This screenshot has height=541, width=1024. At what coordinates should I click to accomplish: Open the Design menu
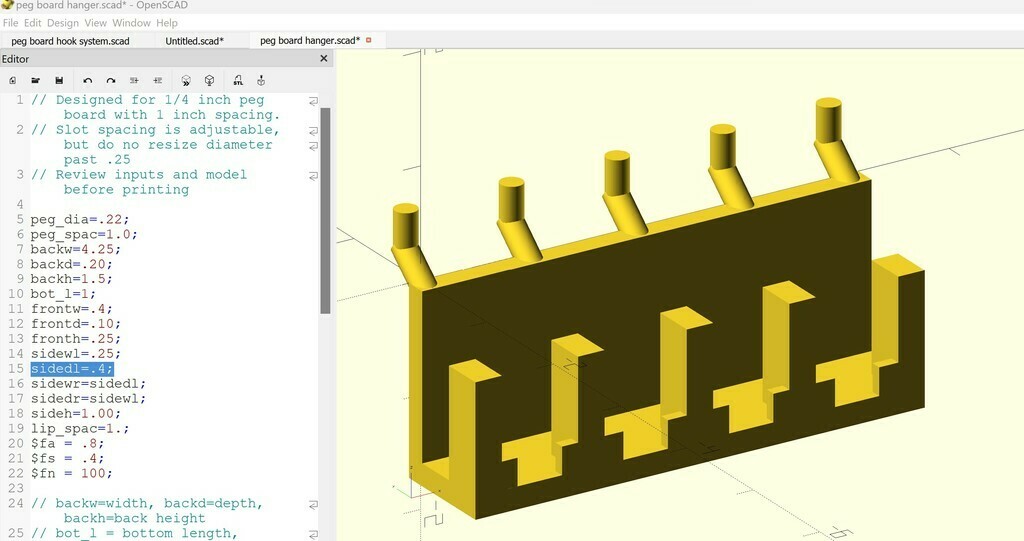tap(62, 23)
